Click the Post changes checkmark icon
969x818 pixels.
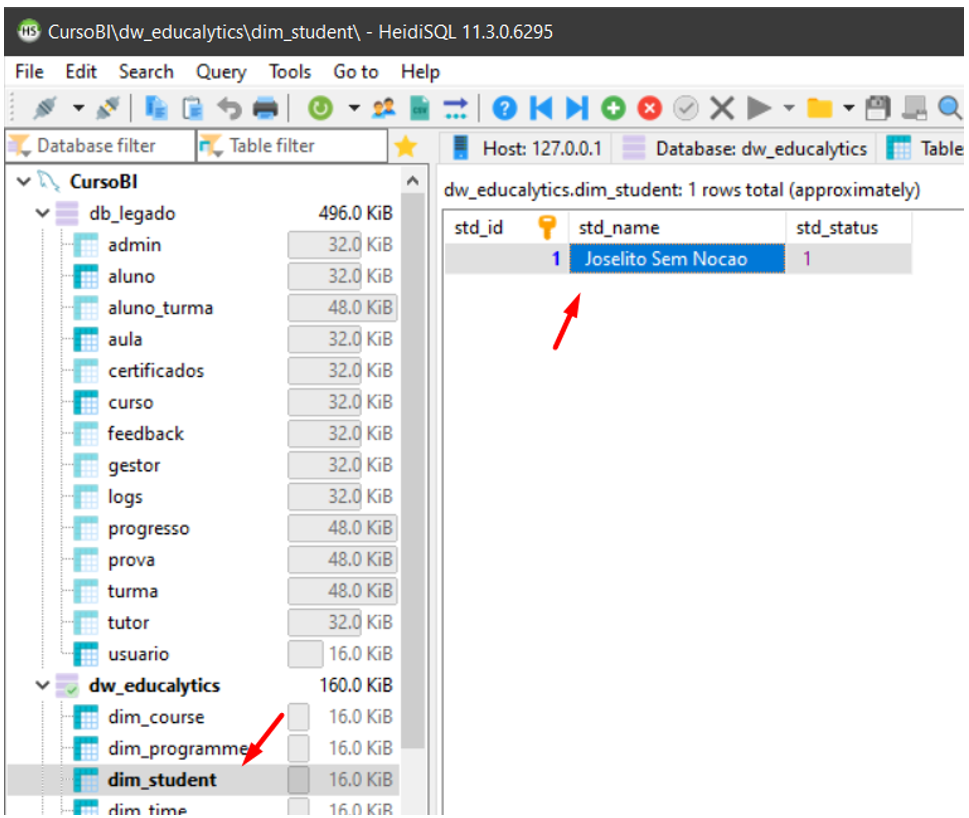(685, 108)
